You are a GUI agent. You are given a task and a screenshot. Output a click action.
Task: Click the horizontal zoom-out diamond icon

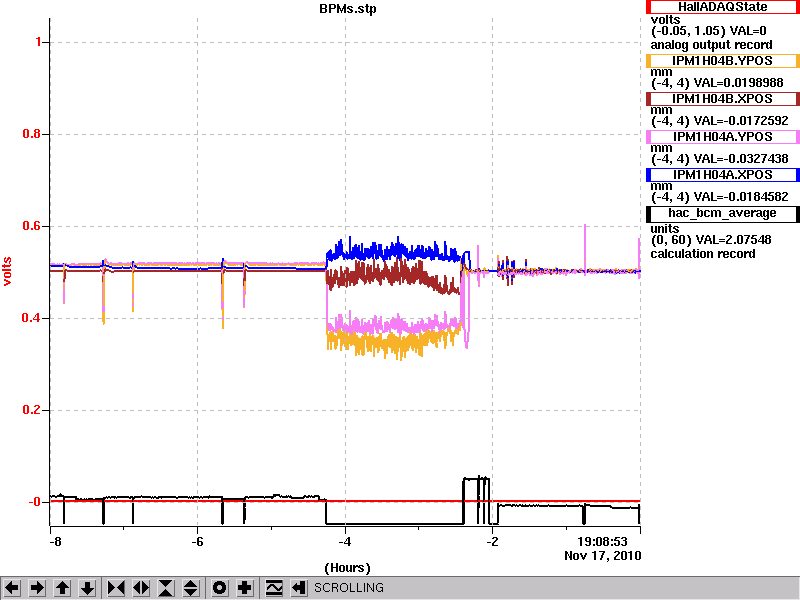tap(141, 588)
